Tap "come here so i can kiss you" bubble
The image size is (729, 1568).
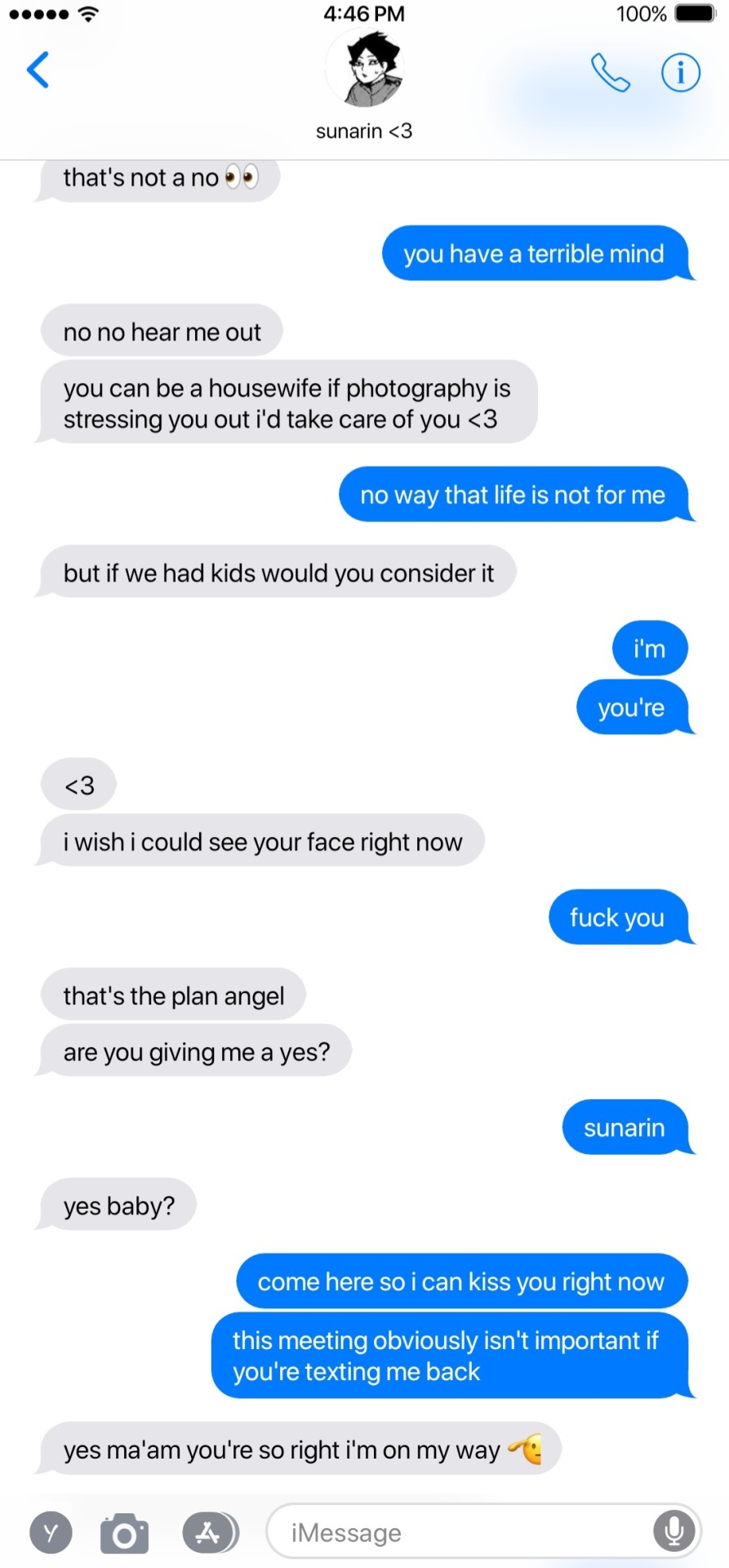[x=462, y=1281]
